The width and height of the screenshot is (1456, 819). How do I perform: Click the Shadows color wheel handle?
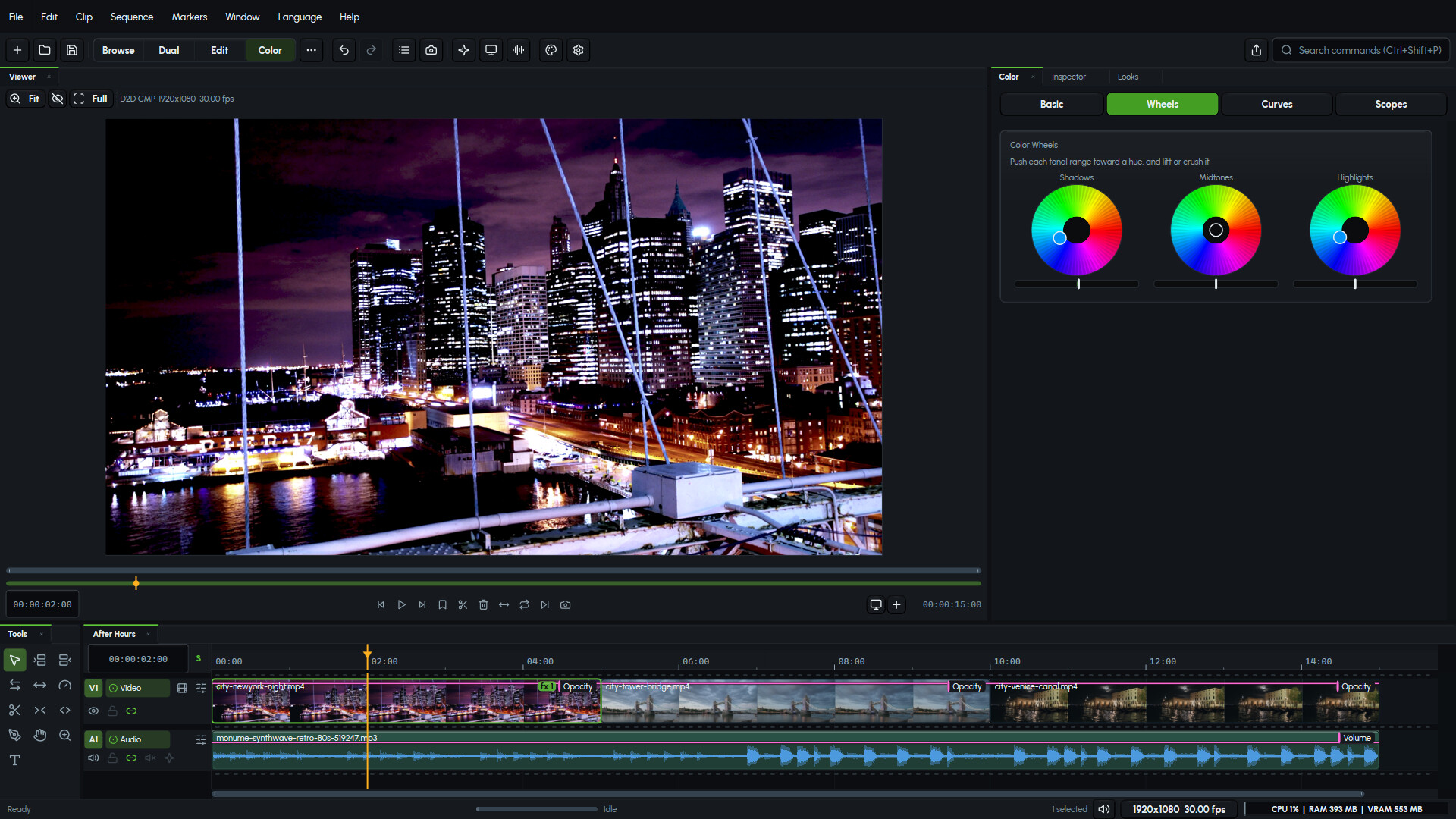[x=1060, y=238]
